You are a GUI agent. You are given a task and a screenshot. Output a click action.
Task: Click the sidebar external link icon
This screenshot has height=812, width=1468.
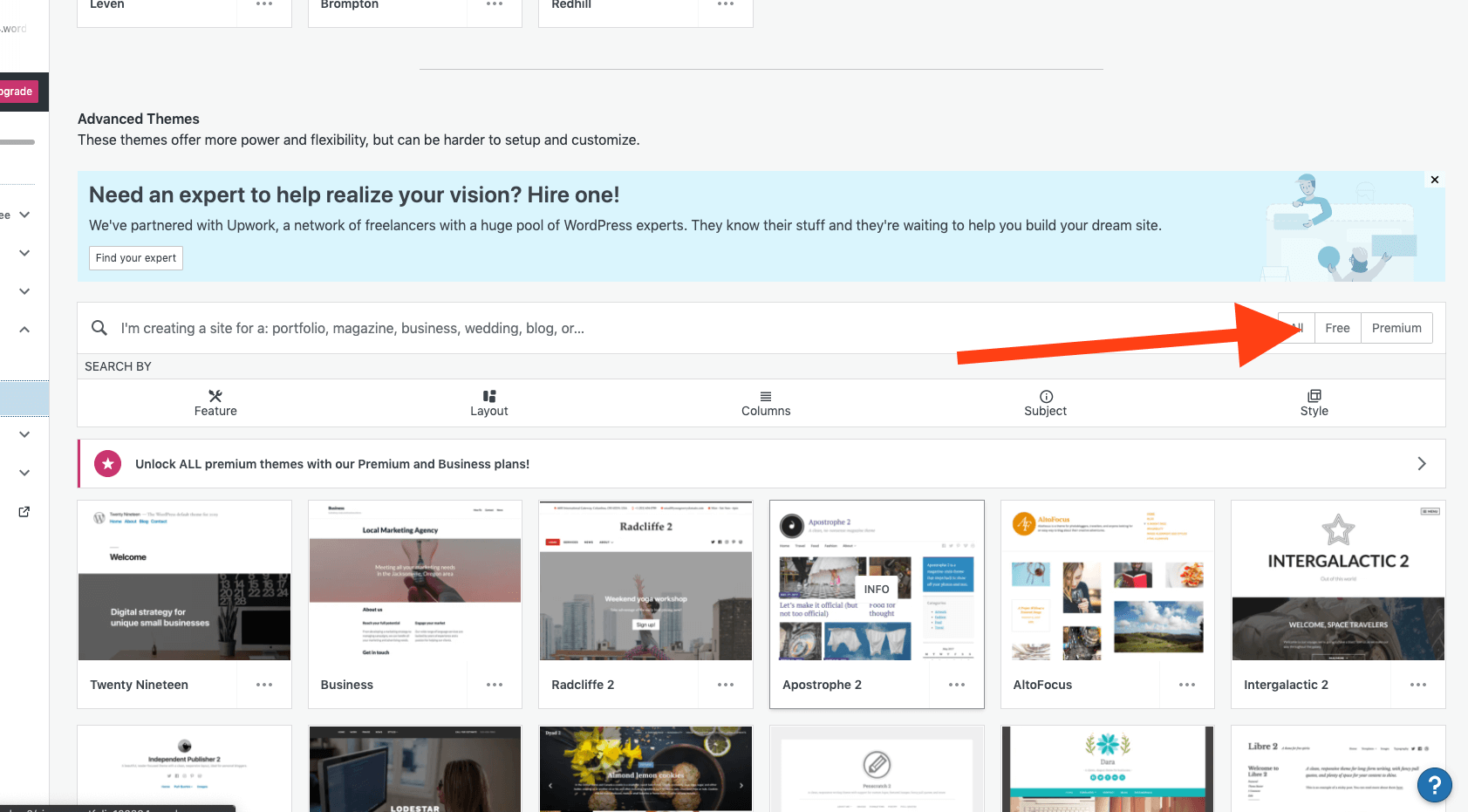[x=24, y=512]
